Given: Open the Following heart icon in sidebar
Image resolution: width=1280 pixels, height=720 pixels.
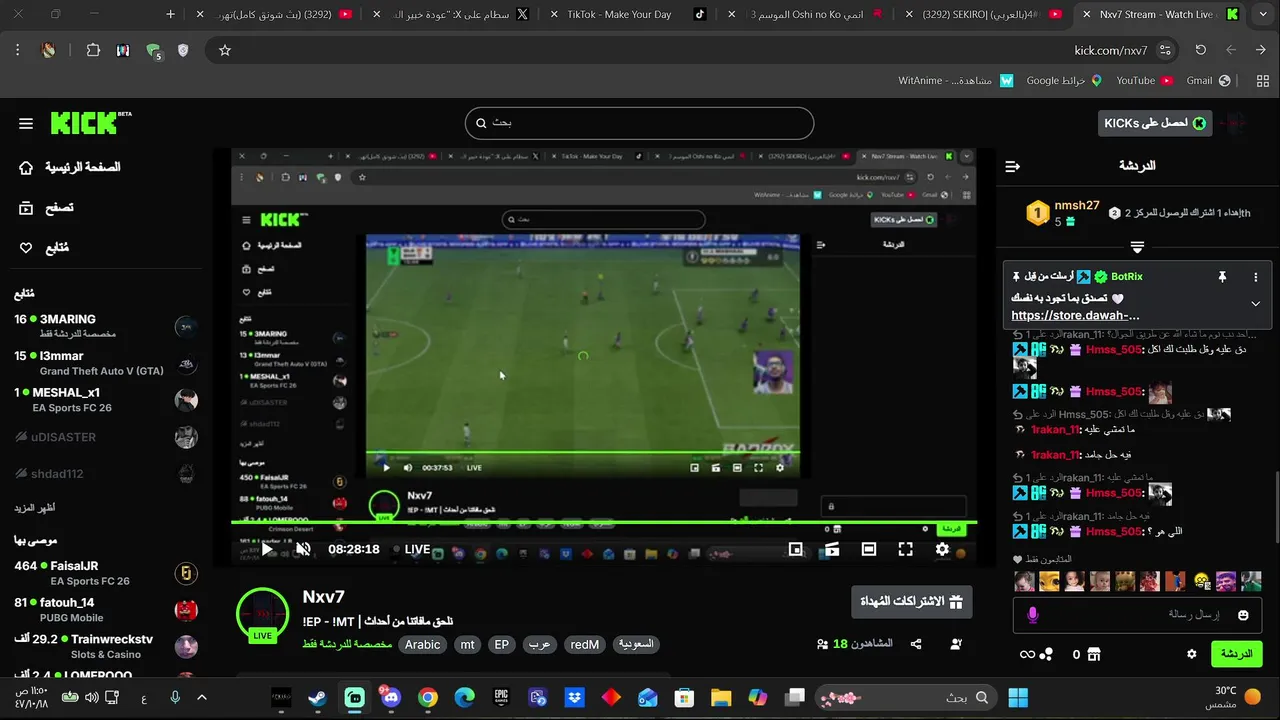Looking at the screenshot, I should 26,247.
